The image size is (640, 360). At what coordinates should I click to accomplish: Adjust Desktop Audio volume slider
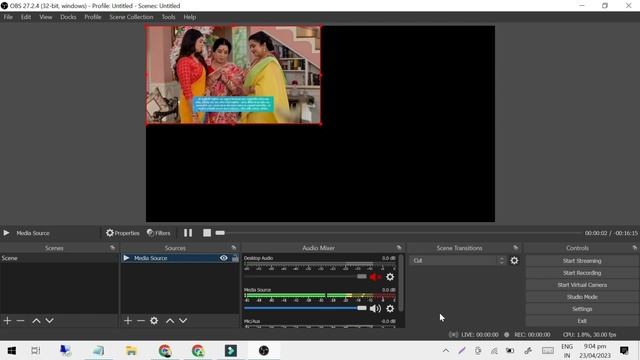point(305,277)
